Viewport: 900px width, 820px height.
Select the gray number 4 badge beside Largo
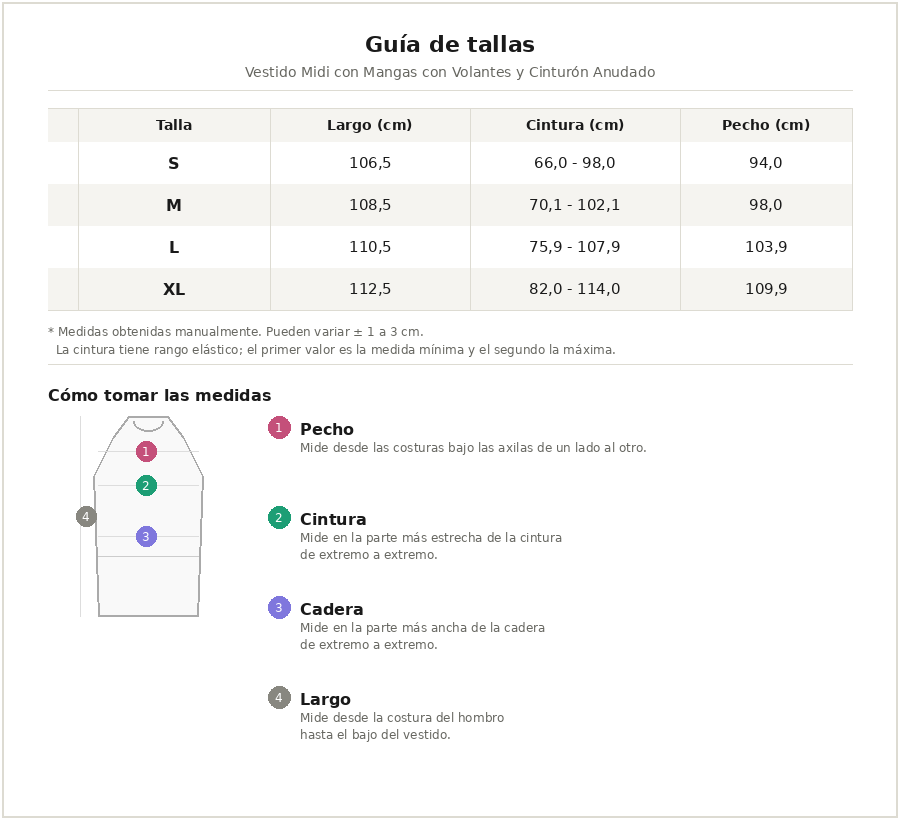[279, 698]
